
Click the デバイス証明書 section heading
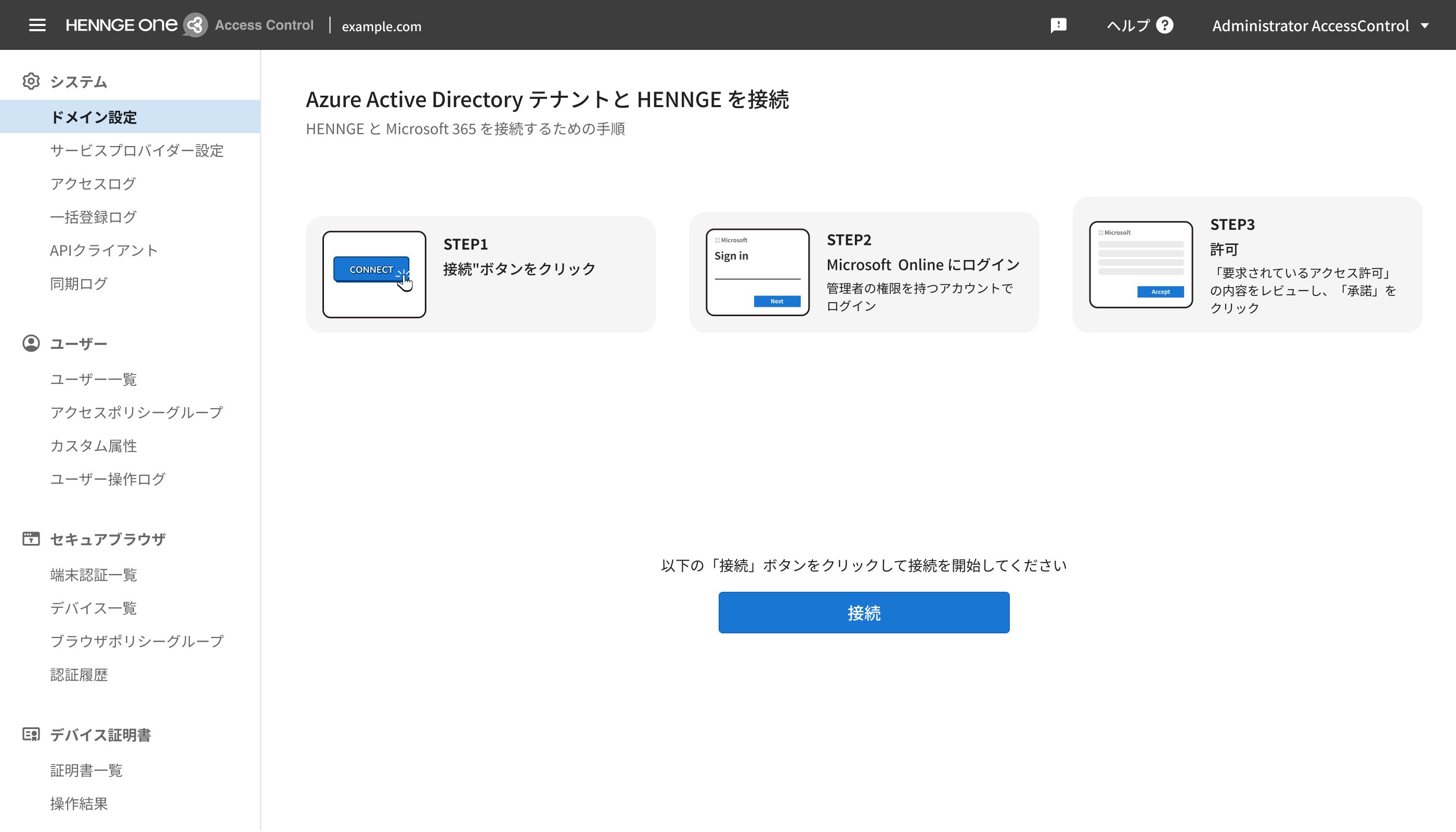click(x=100, y=734)
